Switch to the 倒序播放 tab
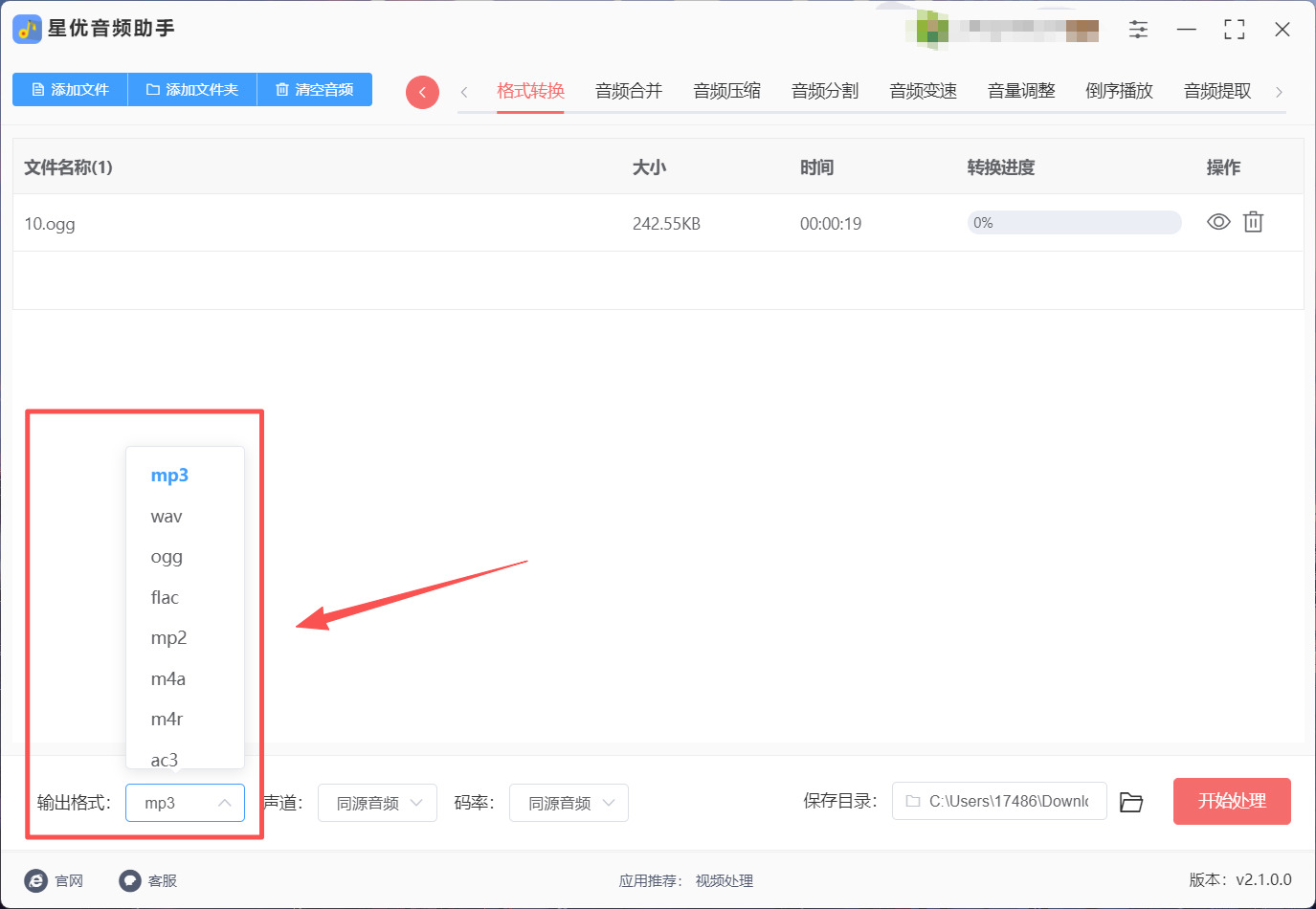This screenshot has width=1316, height=909. pyautogui.click(x=1120, y=91)
